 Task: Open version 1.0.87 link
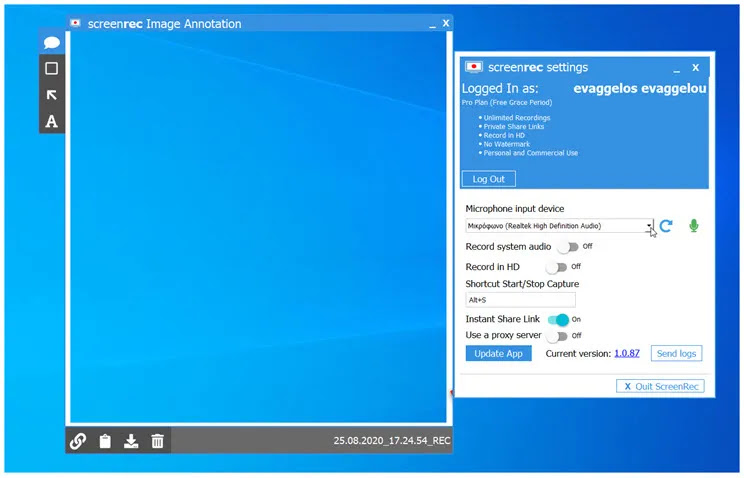(x=627, y=354)
